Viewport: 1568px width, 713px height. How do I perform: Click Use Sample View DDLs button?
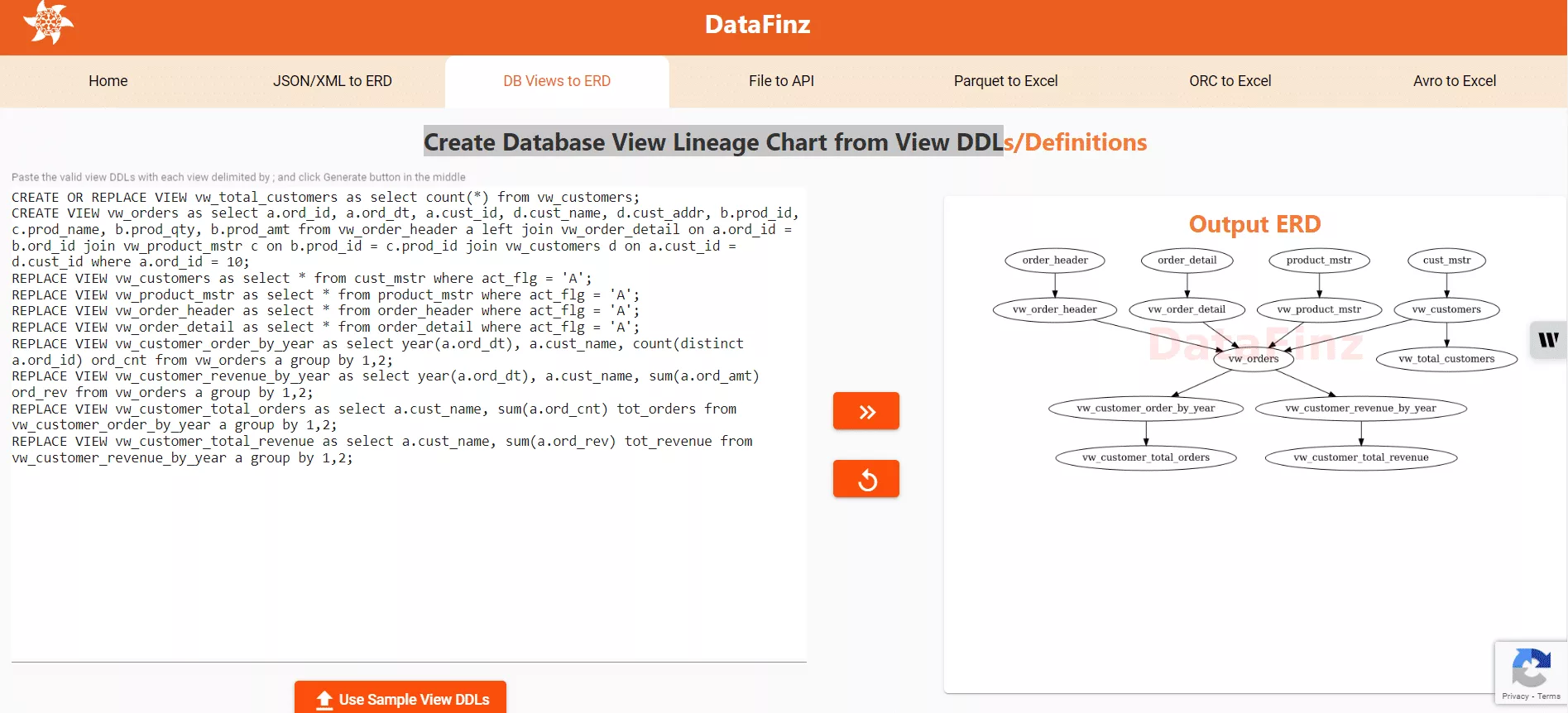click(x=400, y=699)
